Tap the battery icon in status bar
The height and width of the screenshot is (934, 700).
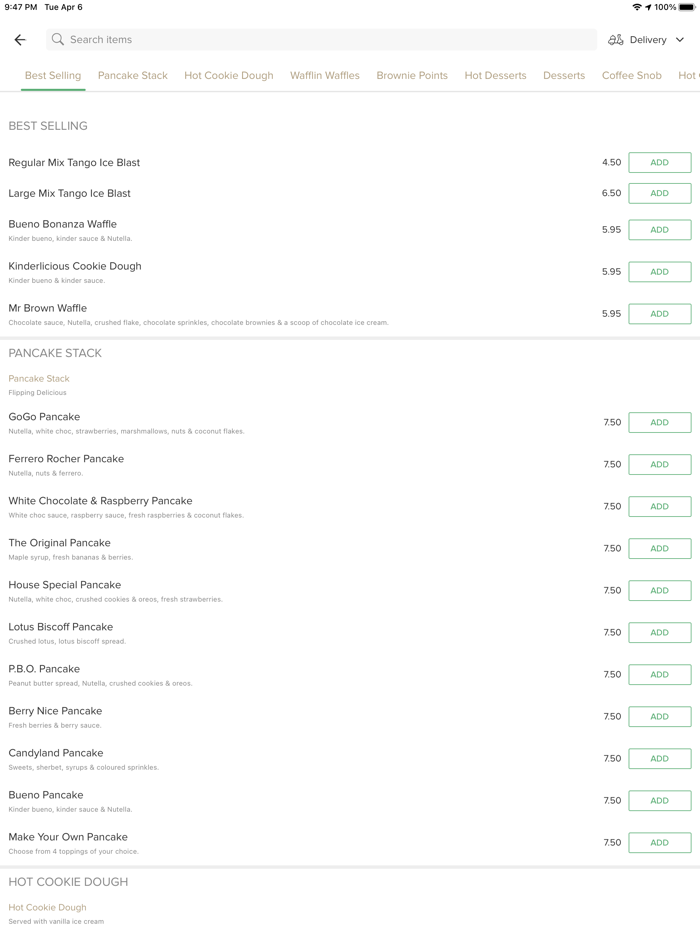(x=687, y=7)
